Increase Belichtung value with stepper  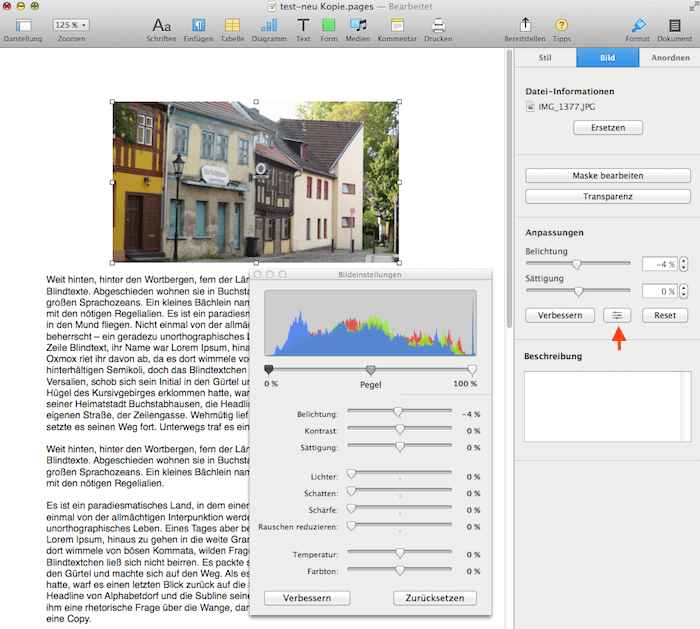(684, 260)
